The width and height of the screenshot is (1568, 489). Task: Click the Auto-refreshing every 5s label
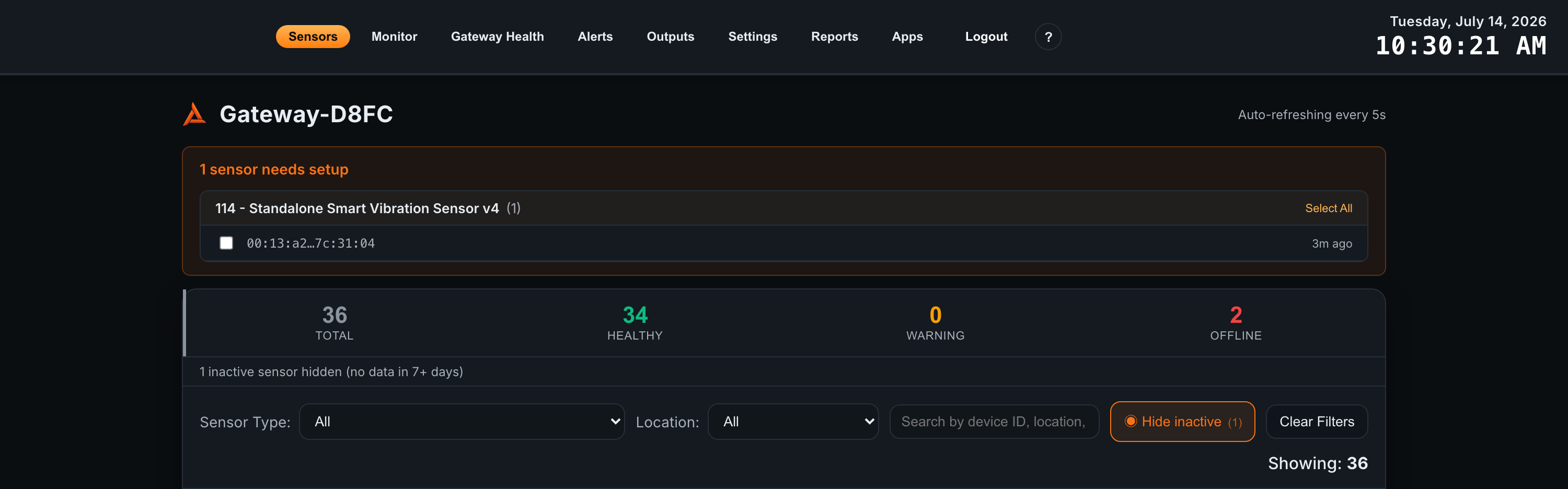coord(1311,114)
